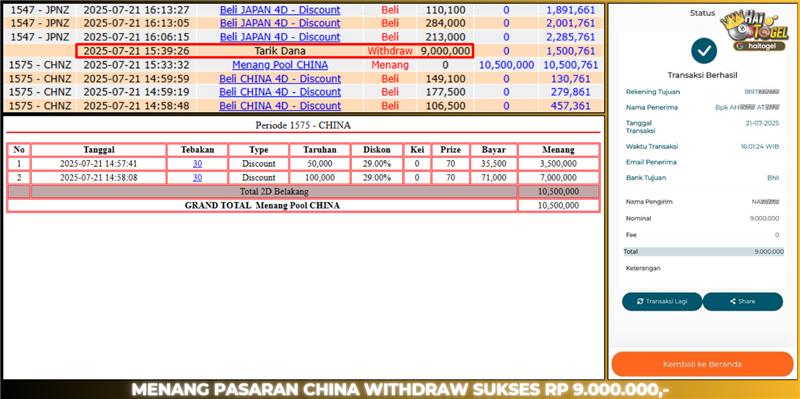Click the HaiTogel logo
Viewport: 800px width, 399px height.
pos(754,31)
